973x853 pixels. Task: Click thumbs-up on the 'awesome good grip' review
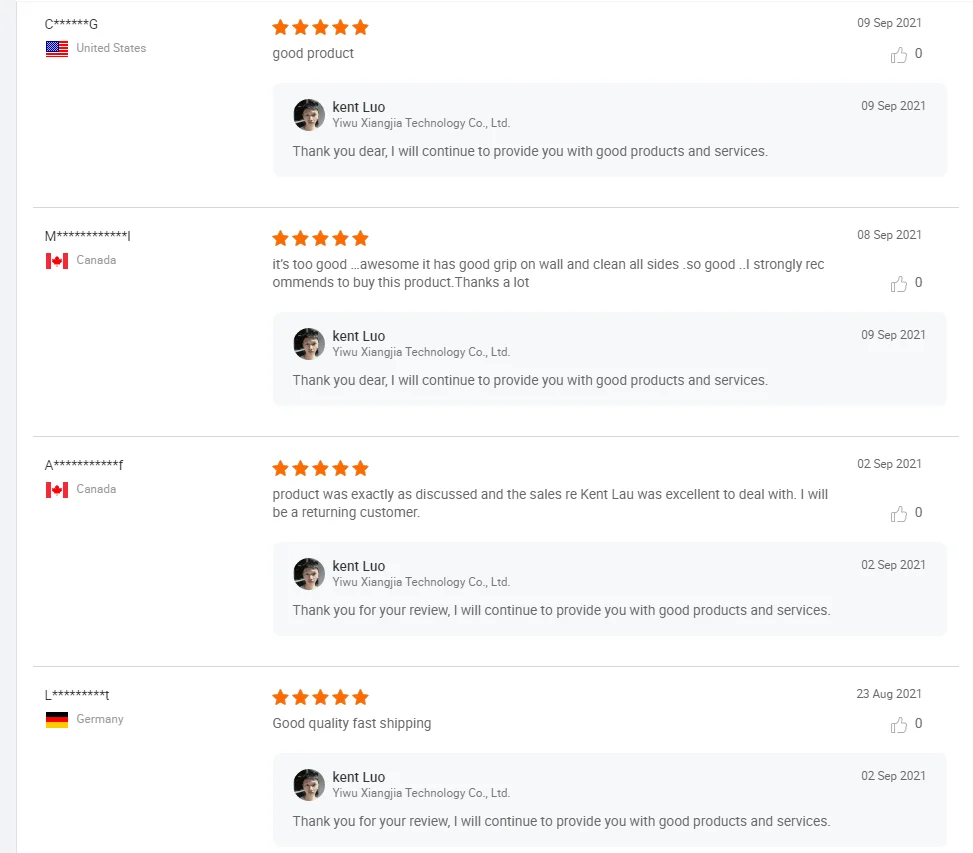point(899,284)
